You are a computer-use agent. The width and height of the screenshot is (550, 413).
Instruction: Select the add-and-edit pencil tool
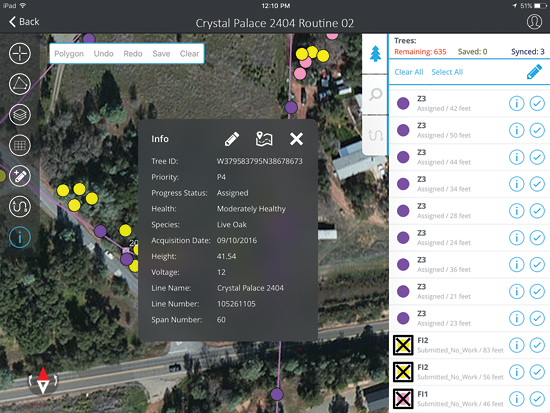20,176
